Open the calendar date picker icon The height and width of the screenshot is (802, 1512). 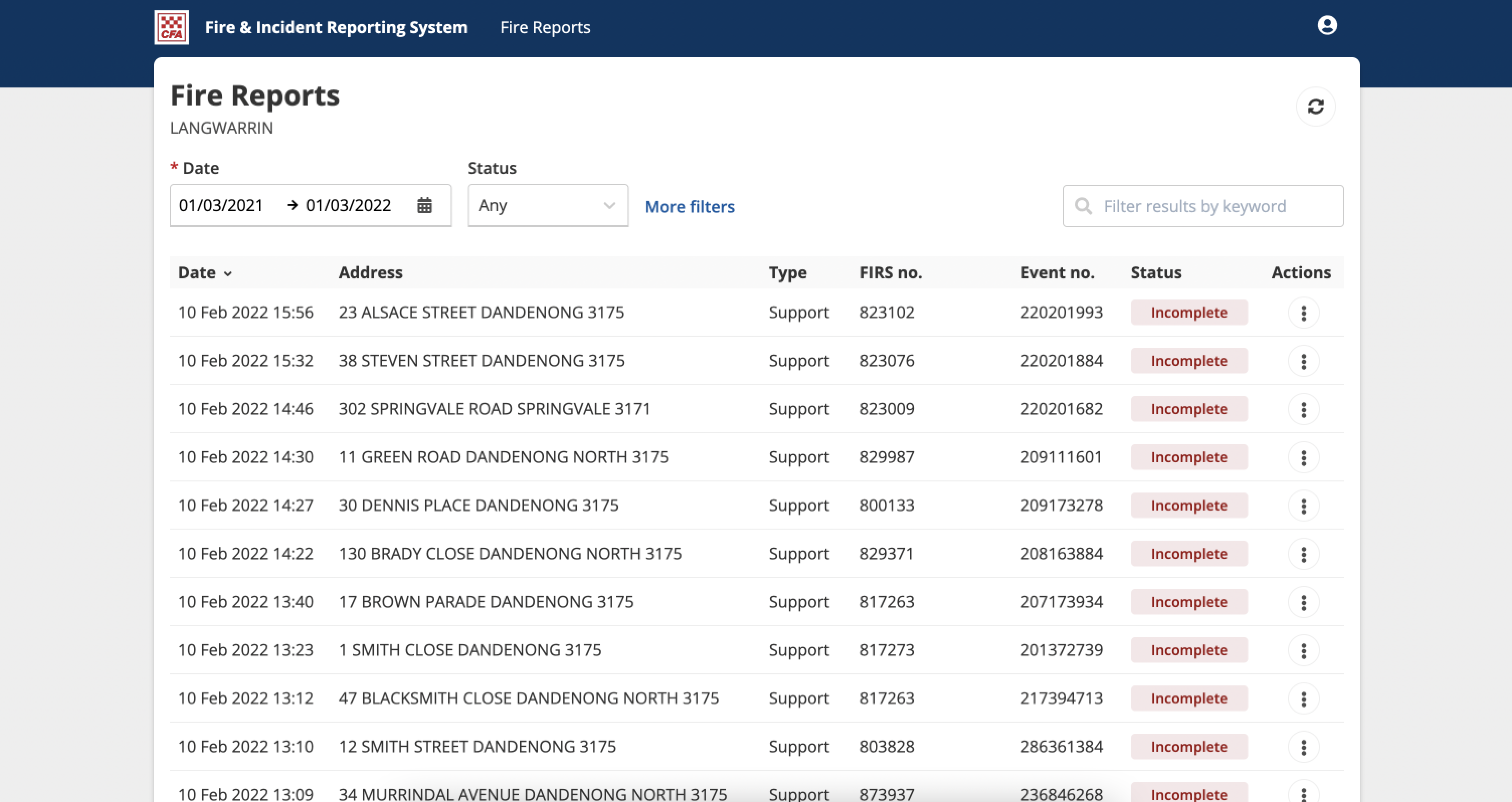[424, 205]
